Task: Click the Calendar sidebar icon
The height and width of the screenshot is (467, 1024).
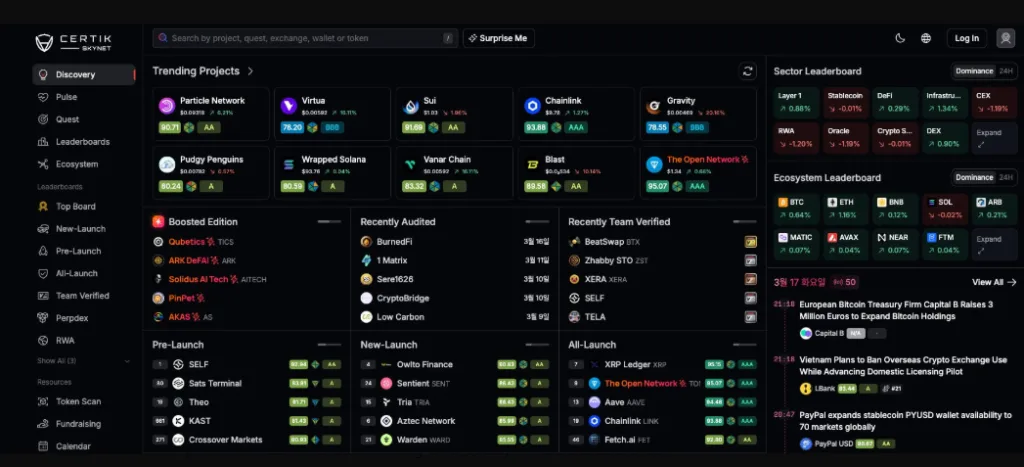Action: tap(43, 446)
